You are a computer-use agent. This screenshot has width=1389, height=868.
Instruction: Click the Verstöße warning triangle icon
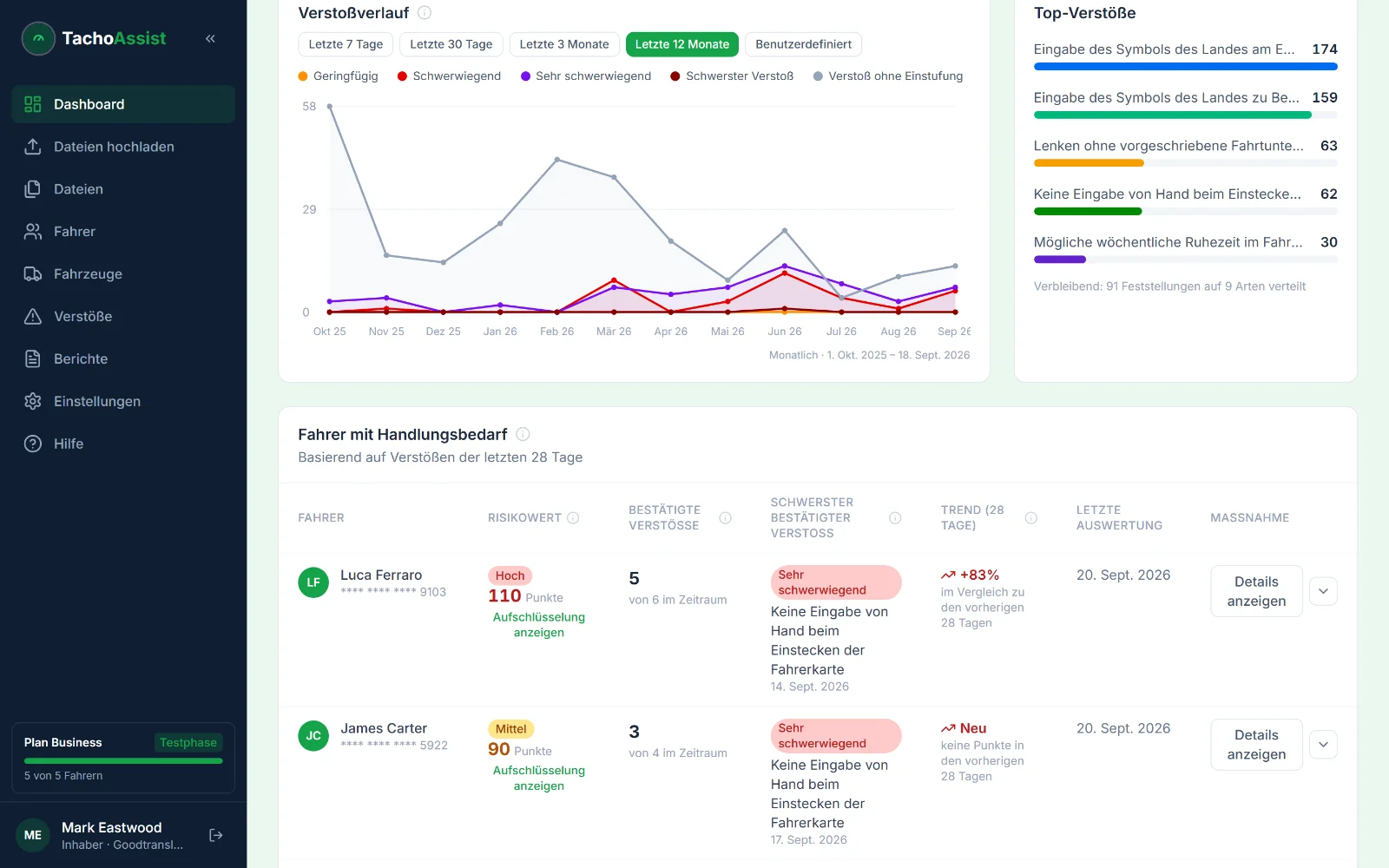pyautogui.click(x=33, y=317)
